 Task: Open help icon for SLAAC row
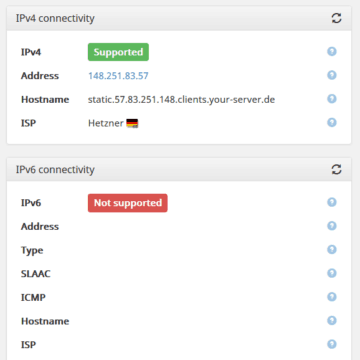coord(332,273)
